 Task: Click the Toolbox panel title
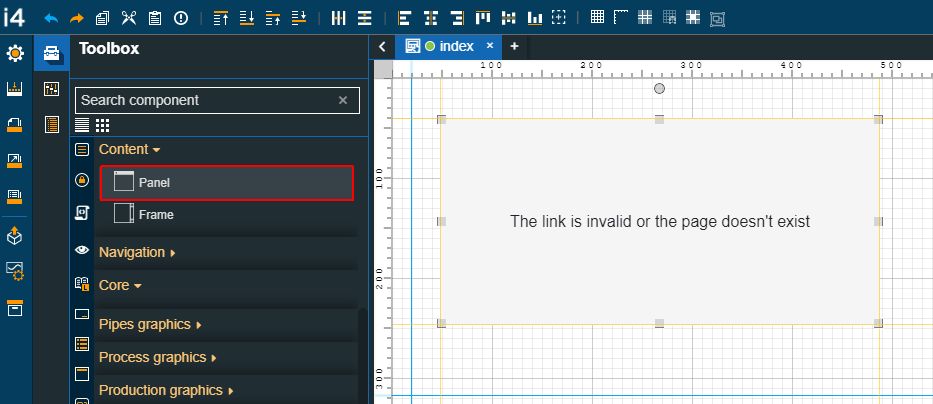[x=109, y=49]
